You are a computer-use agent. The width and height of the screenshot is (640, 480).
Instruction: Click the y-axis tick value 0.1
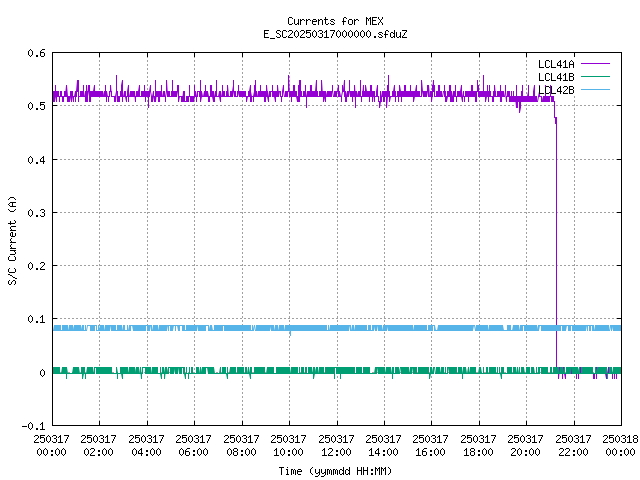pyautogui.click(x=36, y=319)
